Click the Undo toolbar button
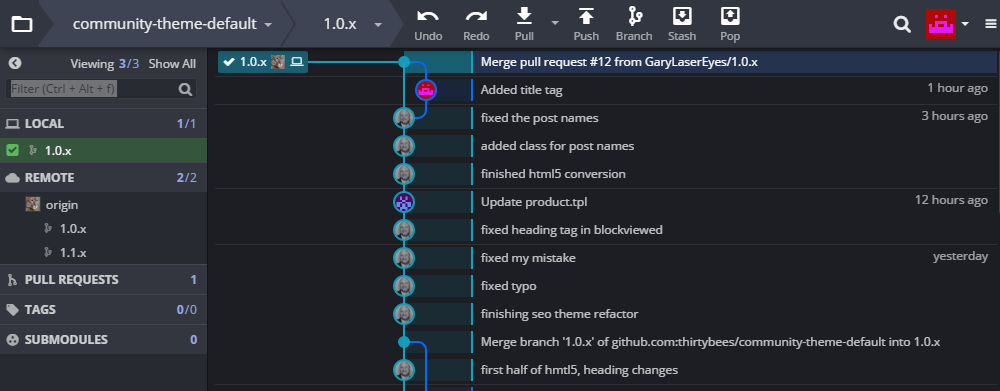This screenshot has width=1000, height=391. (428, 24)
